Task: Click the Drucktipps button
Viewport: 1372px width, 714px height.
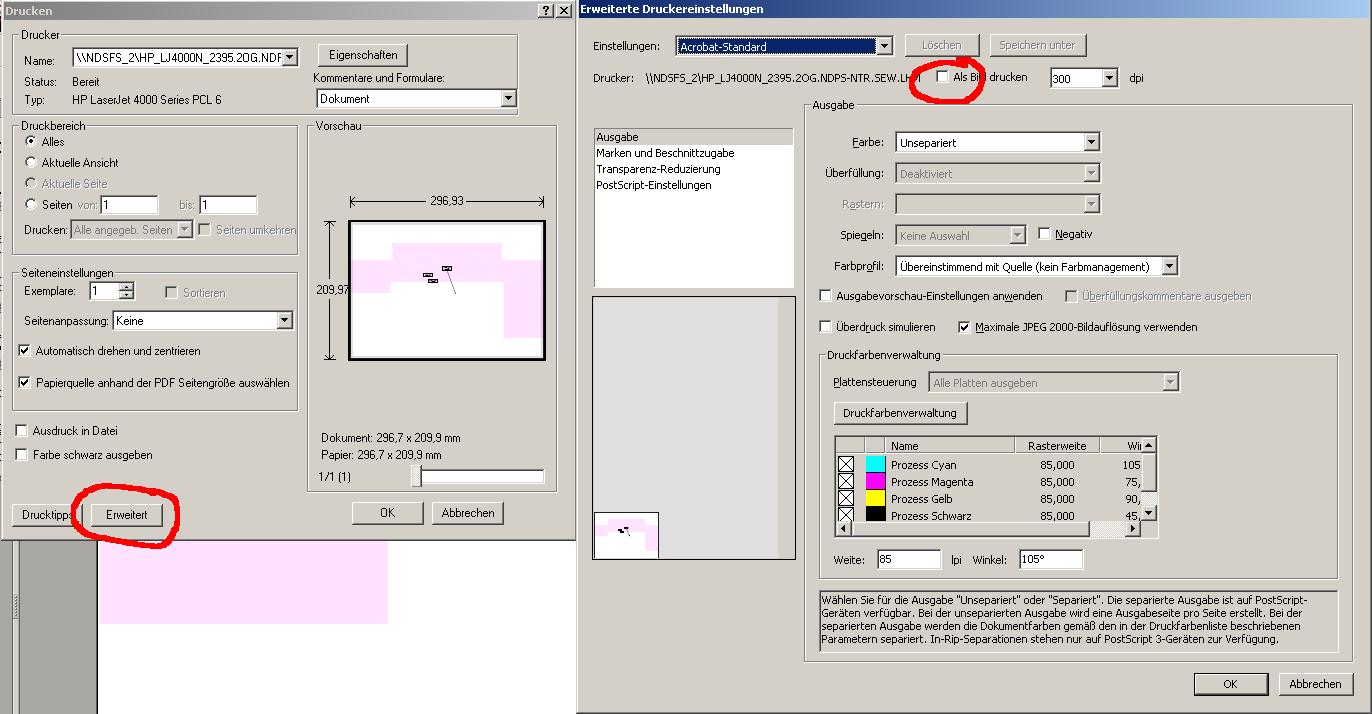Action: click(x=46, y=515)
